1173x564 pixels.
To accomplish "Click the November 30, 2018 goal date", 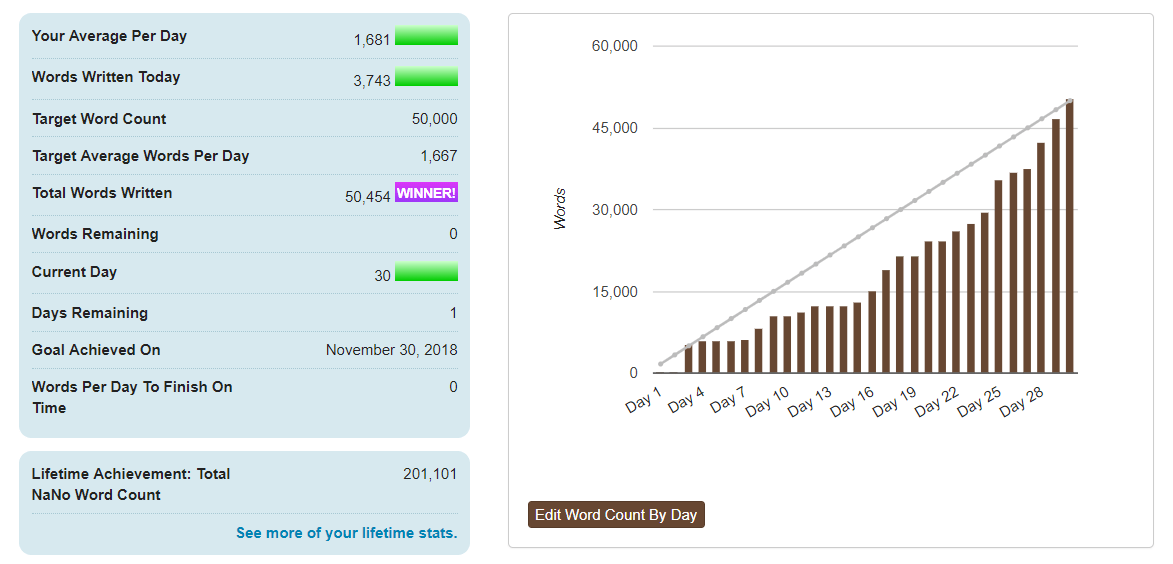I will (391, 350).
